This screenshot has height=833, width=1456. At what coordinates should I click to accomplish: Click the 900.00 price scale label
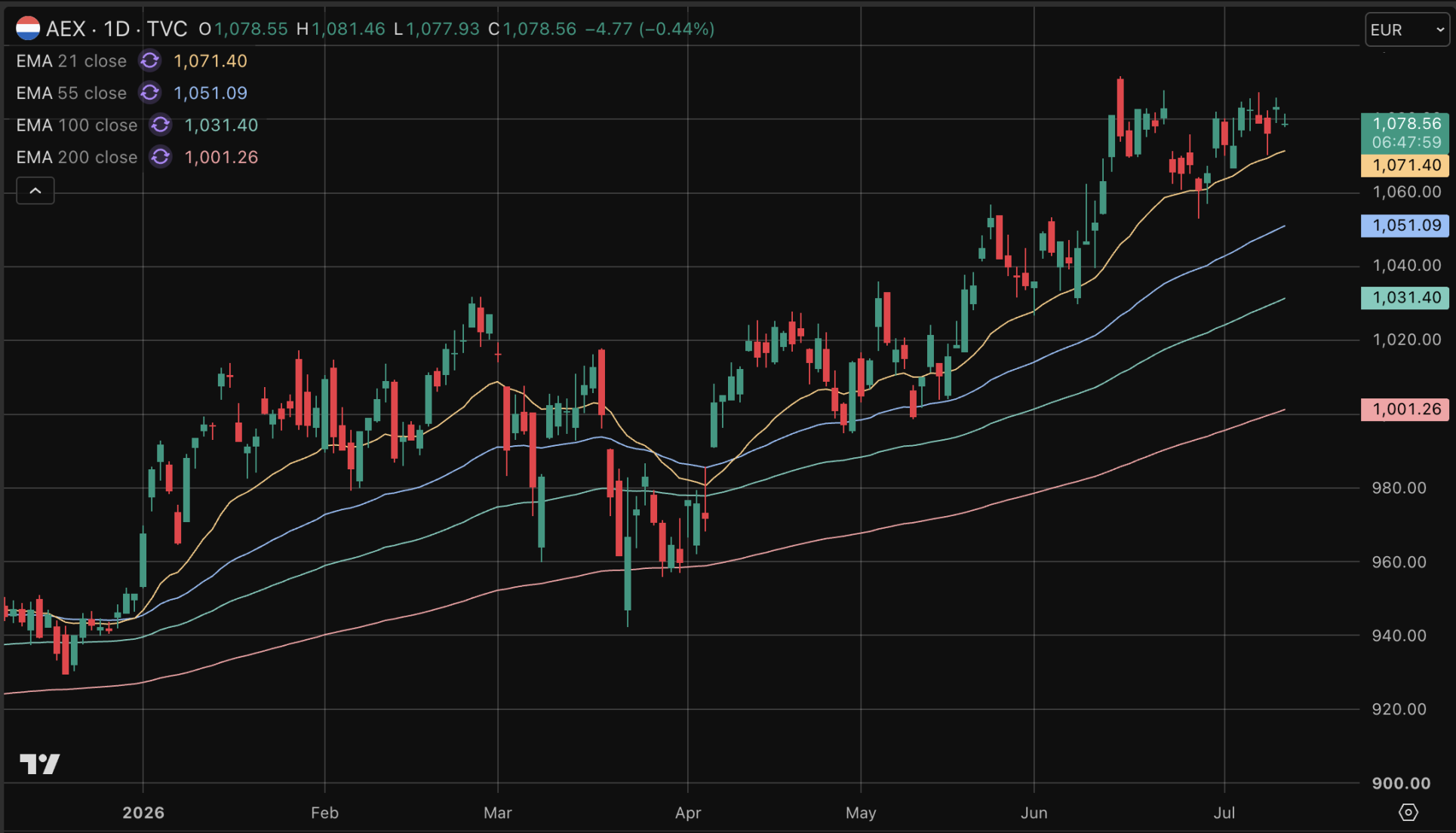tap(1401, 783)
